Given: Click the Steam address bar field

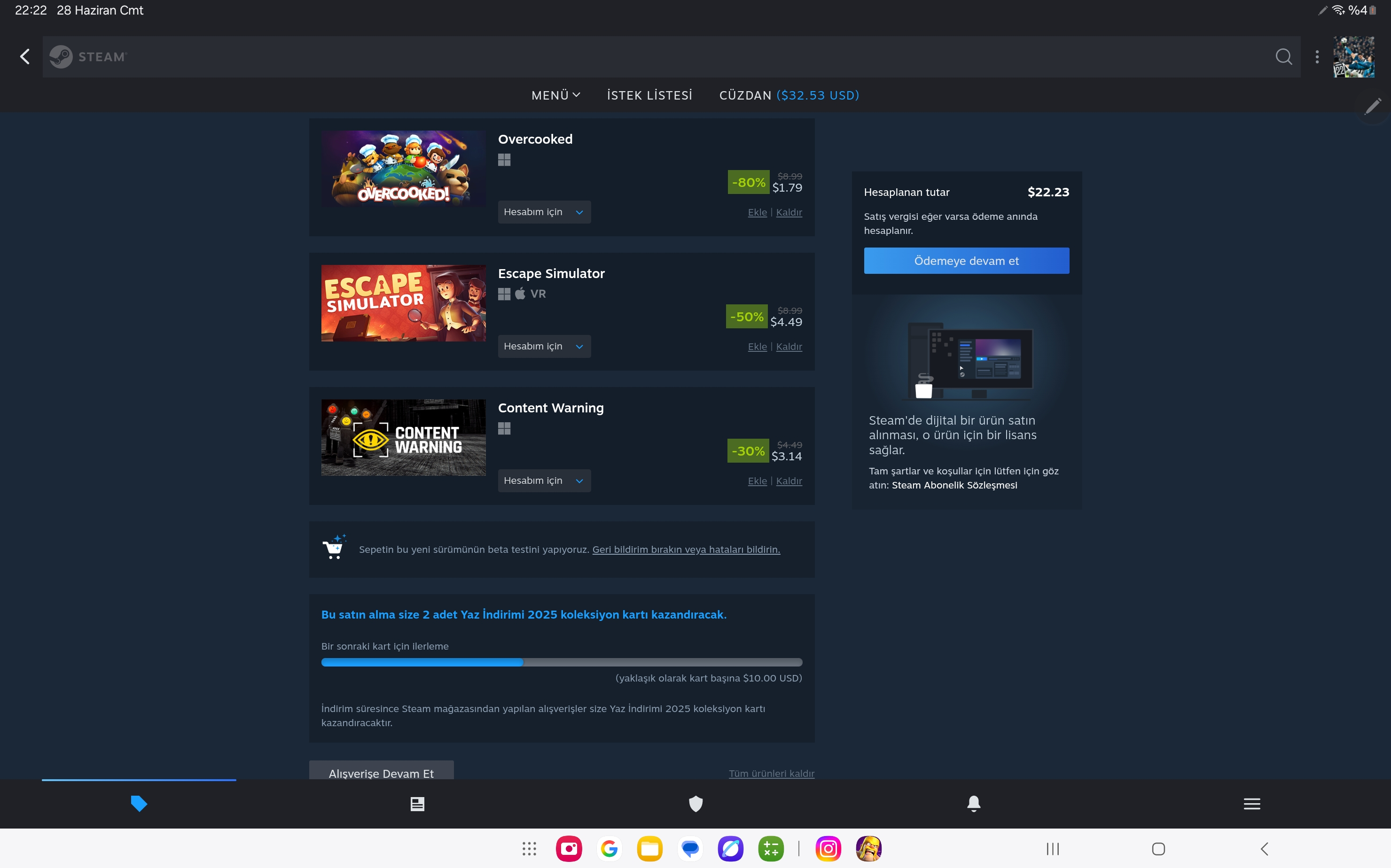Looking at the screenshot, I should 672,57.
